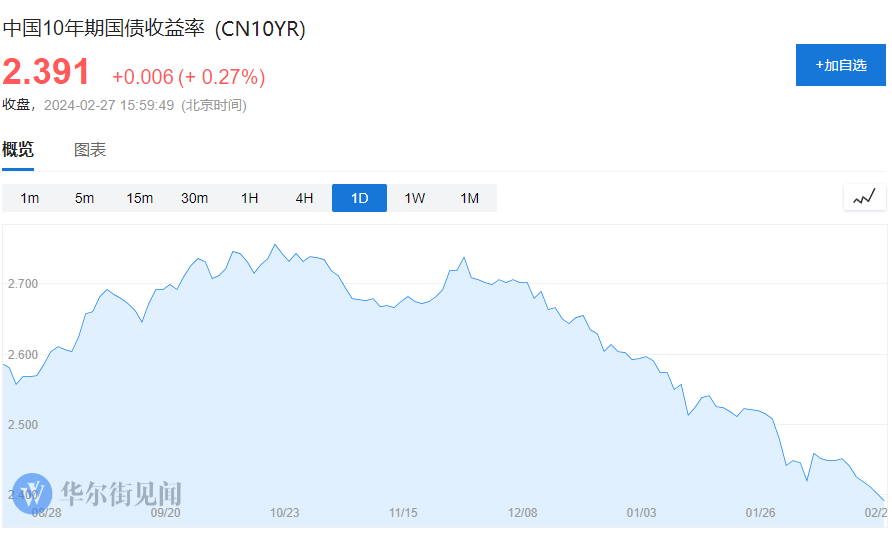Click the 2.391 yield price

(x=46, y=72)
